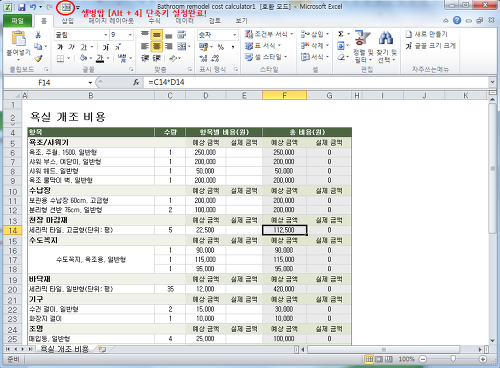The width and height of the screenshot is (500, 368).
Task: Toggle align text left
Action: click(144, 46)
